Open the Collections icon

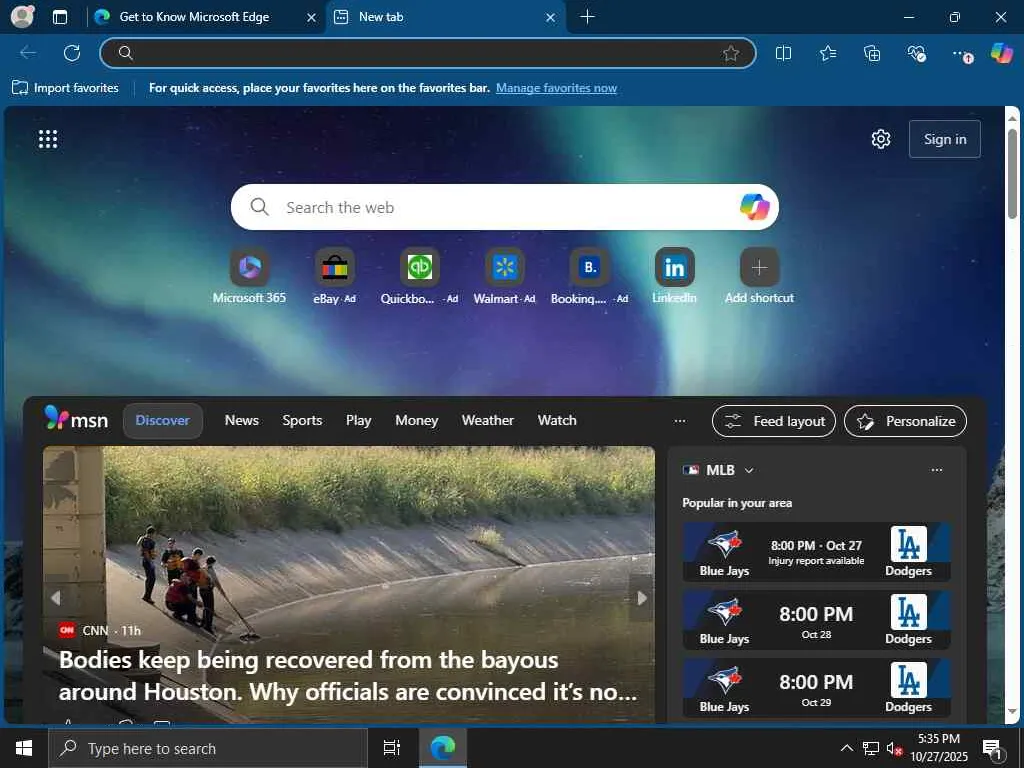point(872,53)
